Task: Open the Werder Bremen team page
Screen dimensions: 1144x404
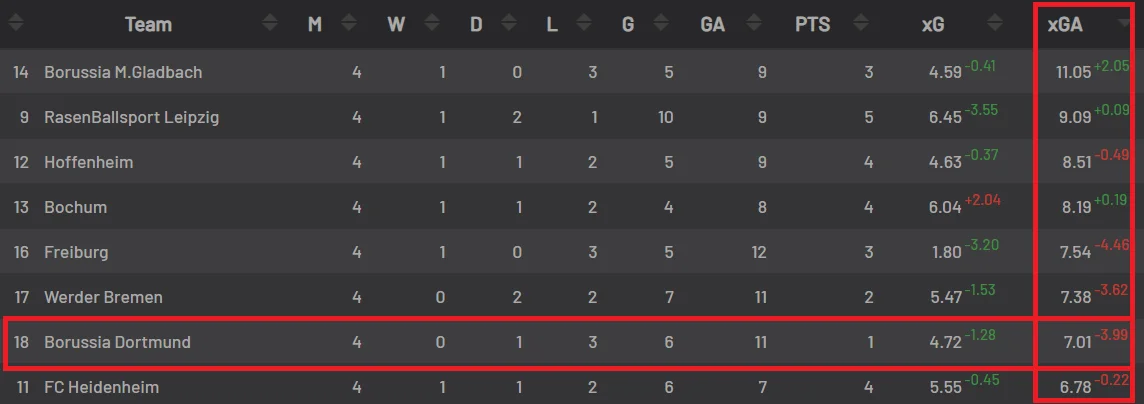Action: tap(103, 297)
